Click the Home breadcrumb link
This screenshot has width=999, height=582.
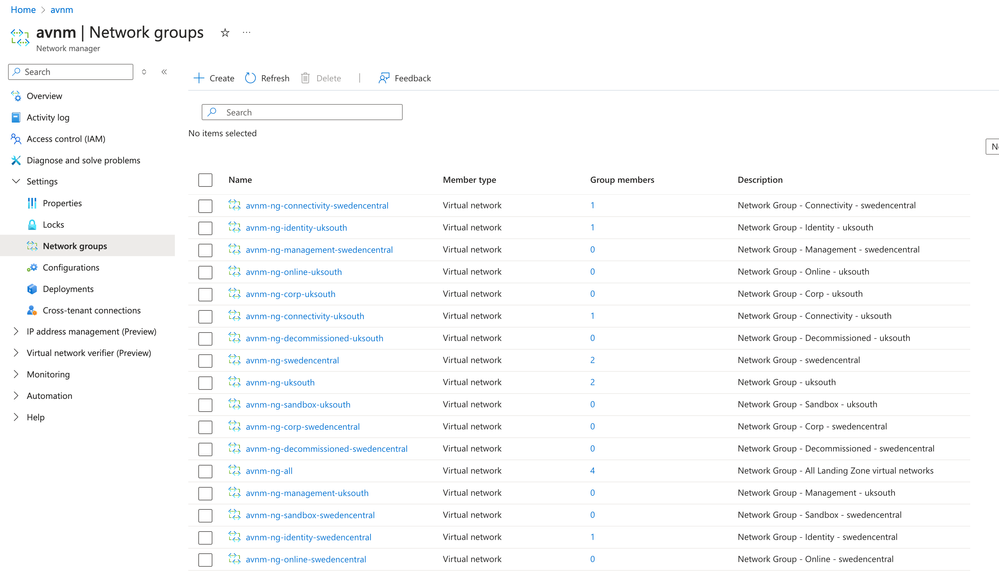pyautogui.click(x=23, y=10)
